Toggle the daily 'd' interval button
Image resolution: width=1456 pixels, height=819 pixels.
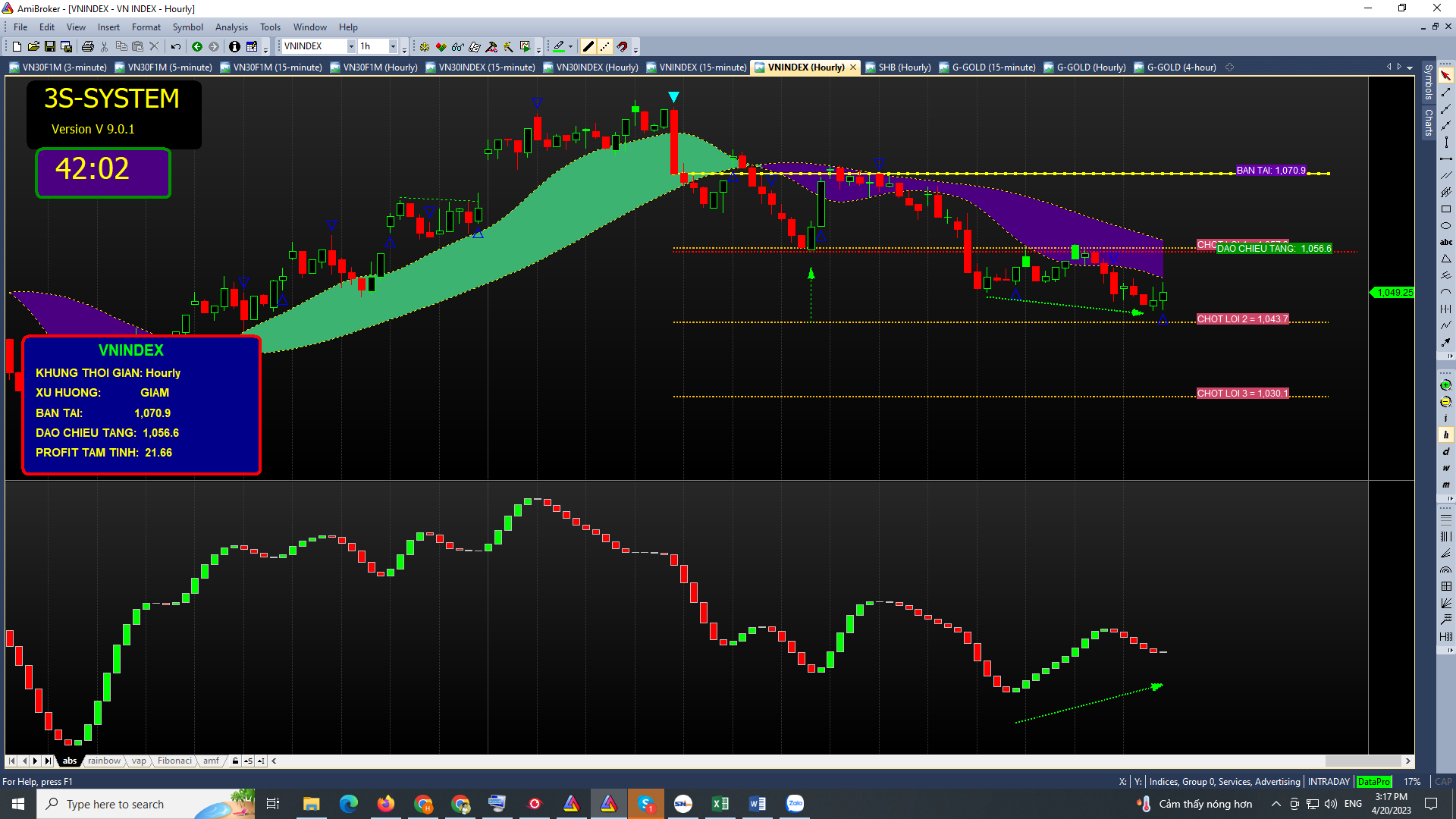pyautogui.click(x=1445, y=452)
